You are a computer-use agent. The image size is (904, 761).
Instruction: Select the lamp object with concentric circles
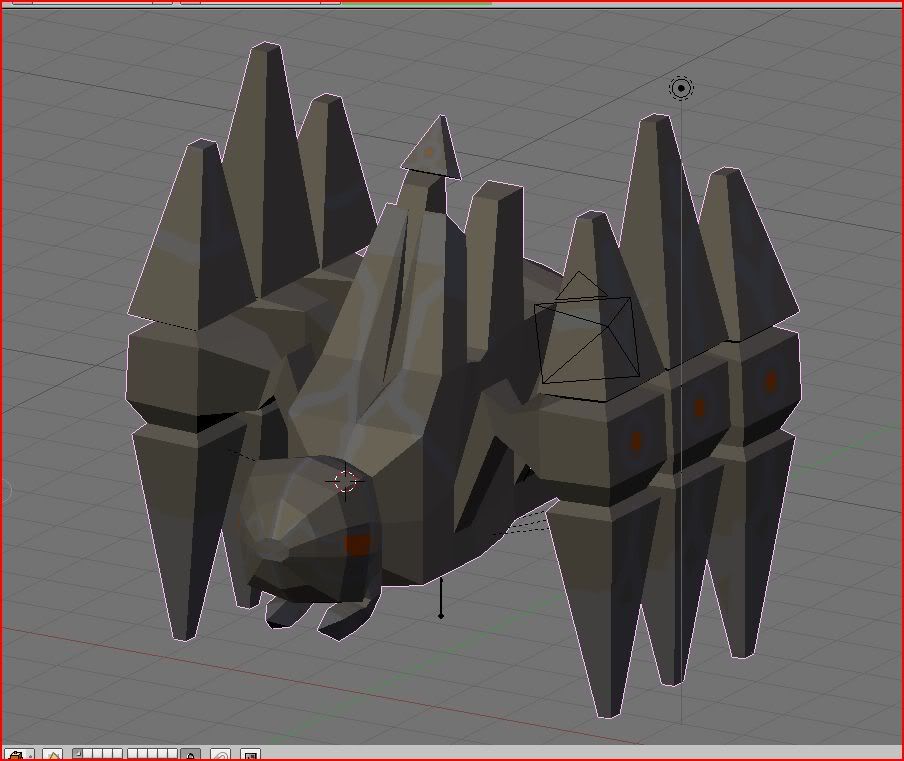(x=681, y=88)
